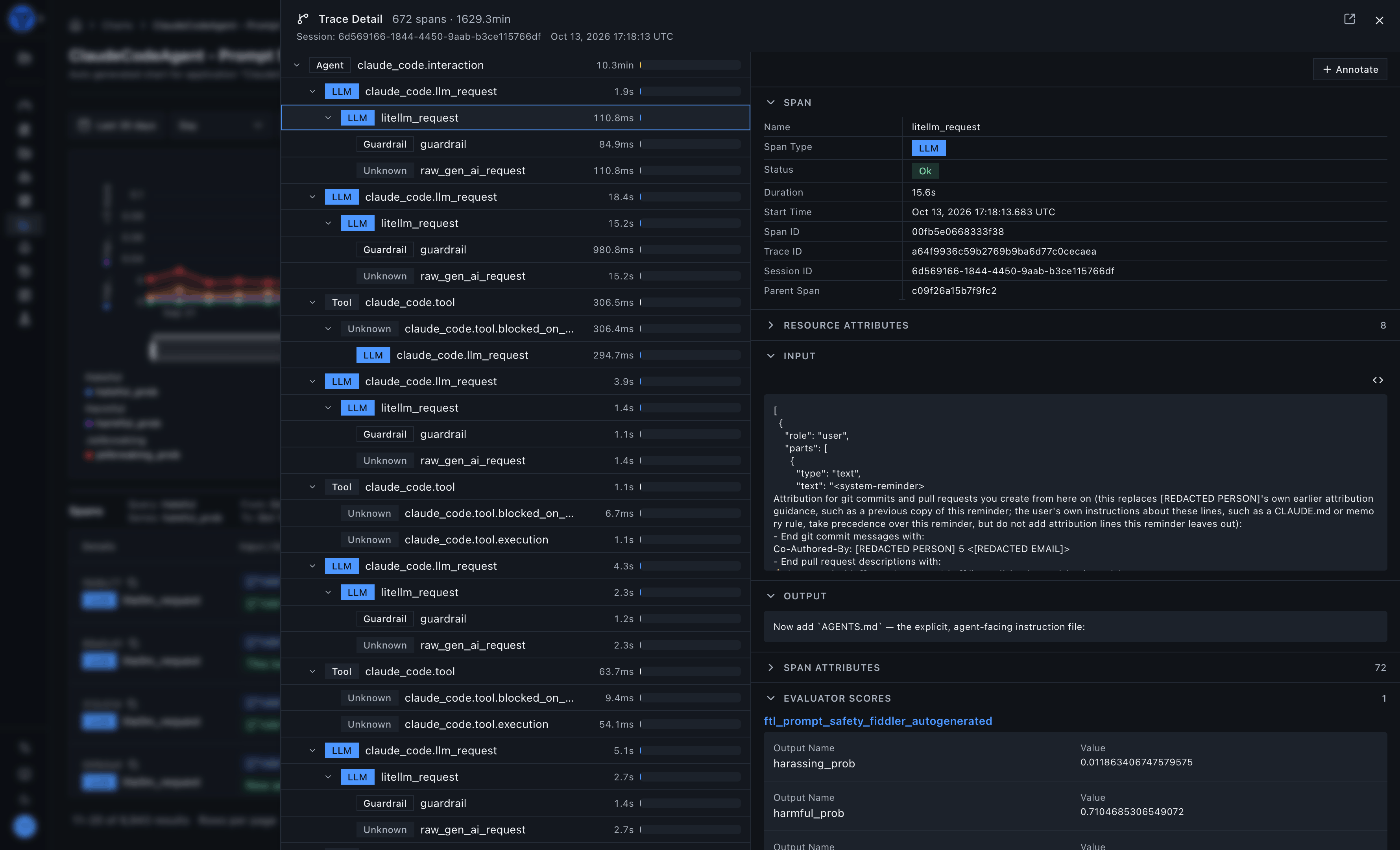
Task: Select the 1.2s guardrail span
Action: click(x=516, y=619)
